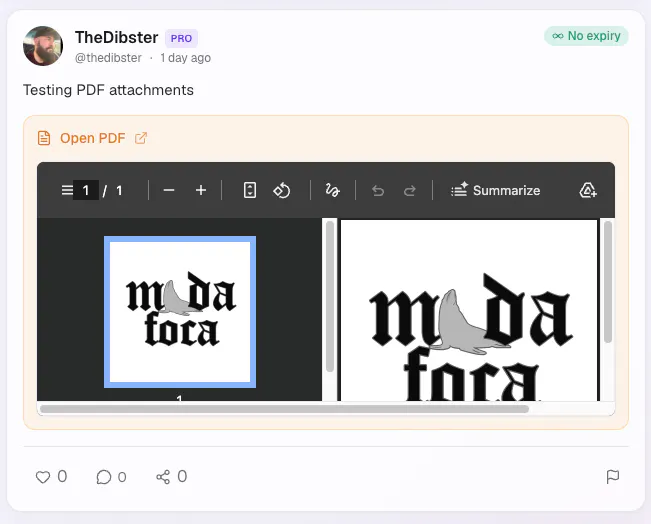Click the Summarize button
Image resolution: width=651 pixels, height=524 pixels.
(496, 190)
